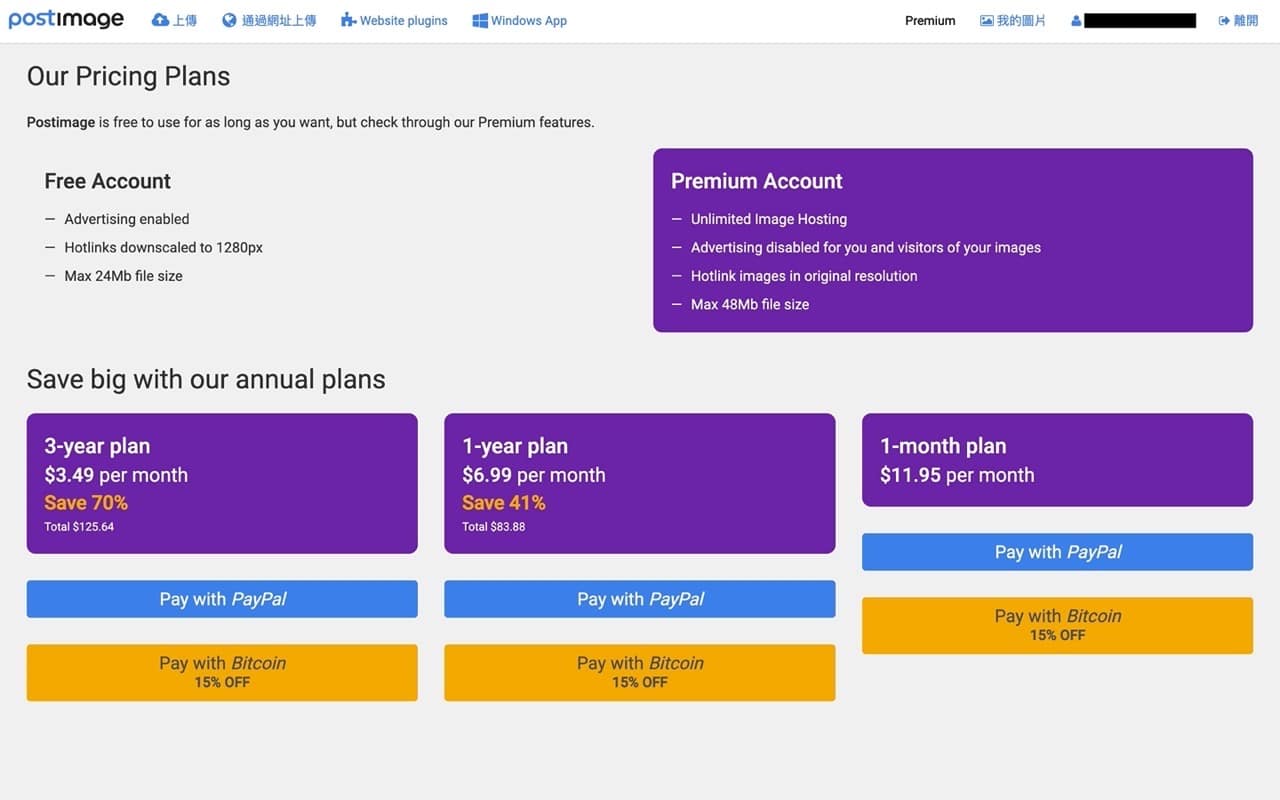Open the Premium menu item
The width and height of the screenshot is (1280, 800).
click(x=930, y=20)
